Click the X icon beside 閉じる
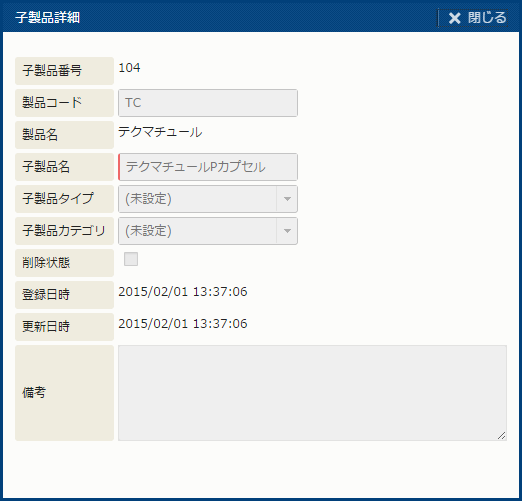The height and width of the screenshot is (501, 522). coord(454,18)
